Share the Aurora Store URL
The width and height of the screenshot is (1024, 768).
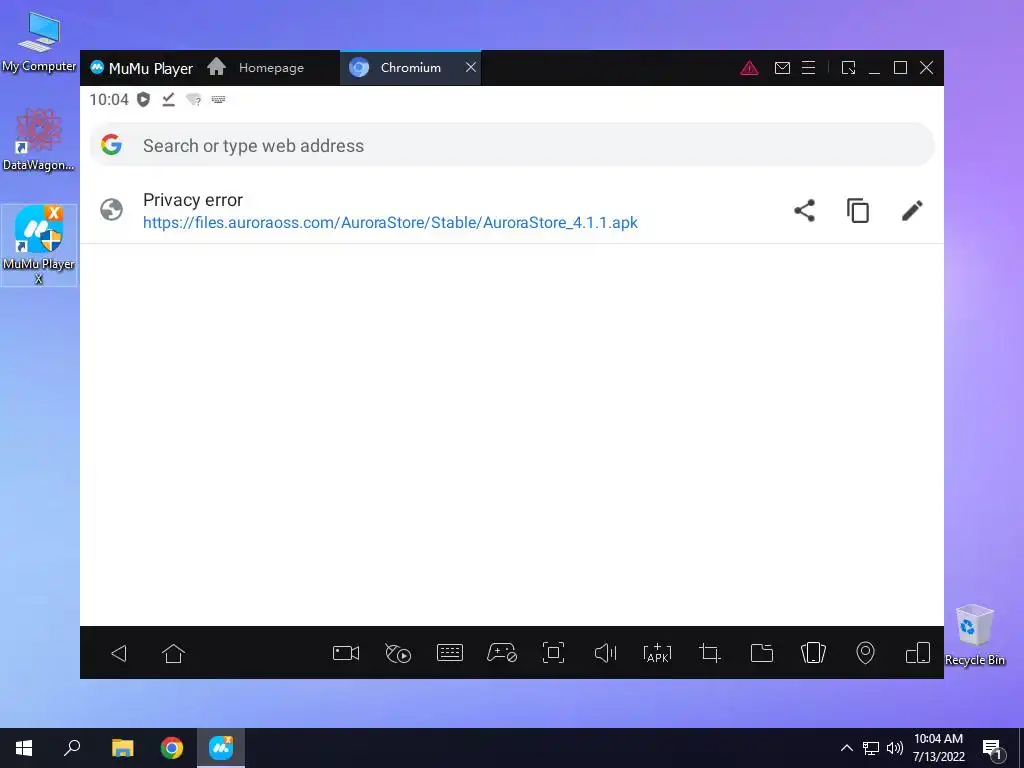pyautogui.click(x=805, y=210)
